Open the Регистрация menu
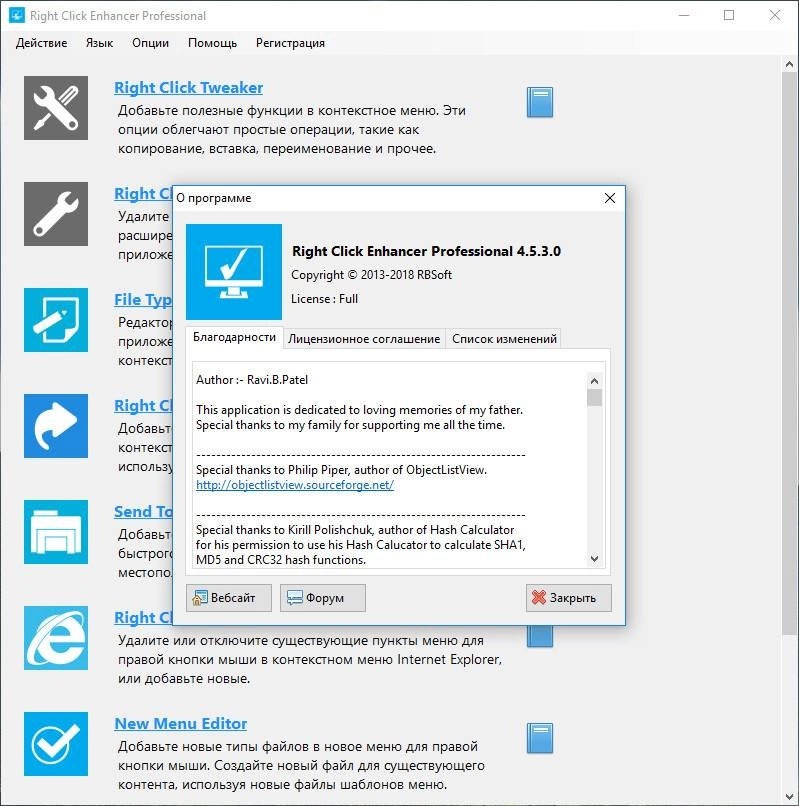Viewport: 799px width, 806px height. pyautogui.click(x=290, y=43)
